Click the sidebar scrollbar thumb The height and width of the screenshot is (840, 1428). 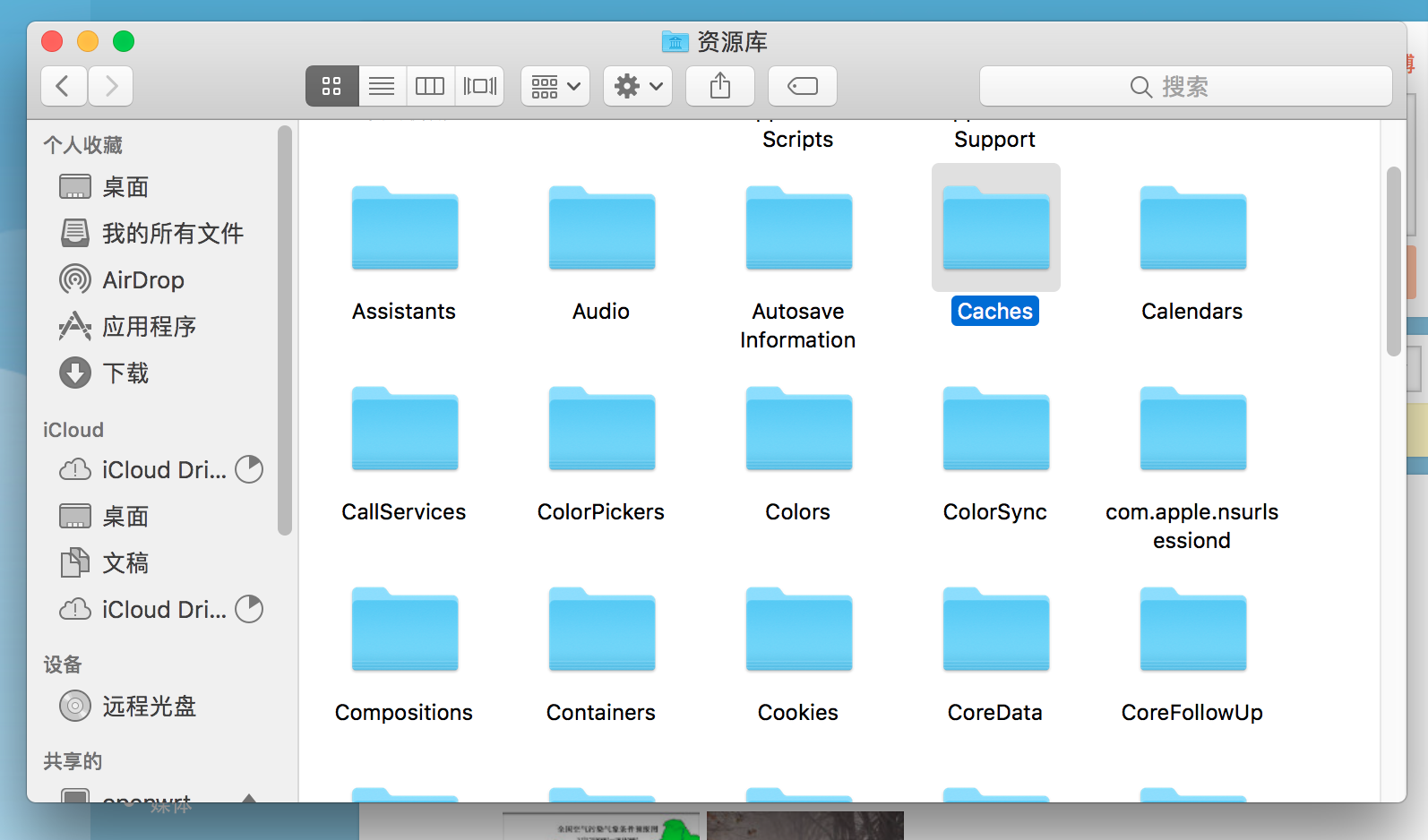click(x=285, y=330)
